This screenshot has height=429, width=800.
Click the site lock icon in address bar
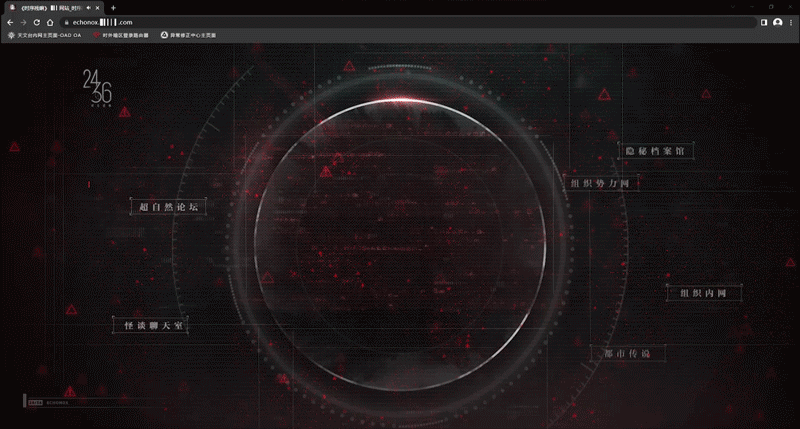click(66, 21)
